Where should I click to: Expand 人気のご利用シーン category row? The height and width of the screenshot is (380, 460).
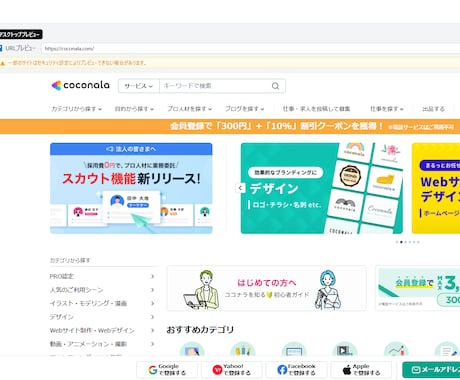pyautogui.click(x=102, y=290)
